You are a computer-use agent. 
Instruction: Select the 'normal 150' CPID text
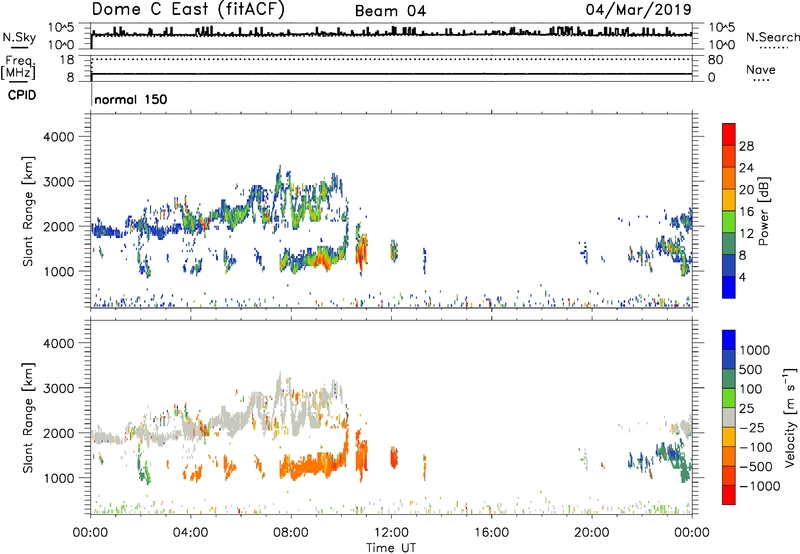coord(131,99)
